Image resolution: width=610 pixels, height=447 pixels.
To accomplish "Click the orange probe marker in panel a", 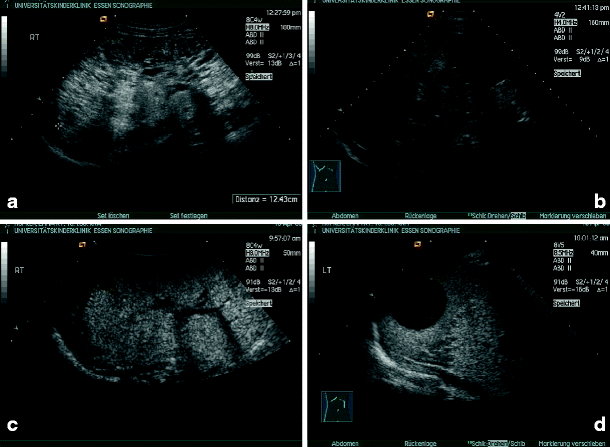I will click(103, 19).
